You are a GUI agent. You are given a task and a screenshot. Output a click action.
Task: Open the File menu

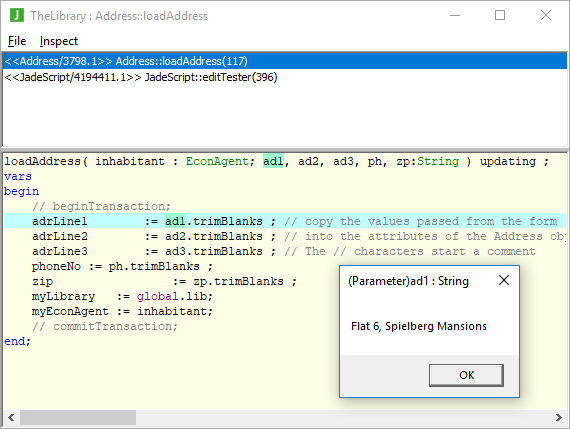pyautogui.click(x=17, y=41)
